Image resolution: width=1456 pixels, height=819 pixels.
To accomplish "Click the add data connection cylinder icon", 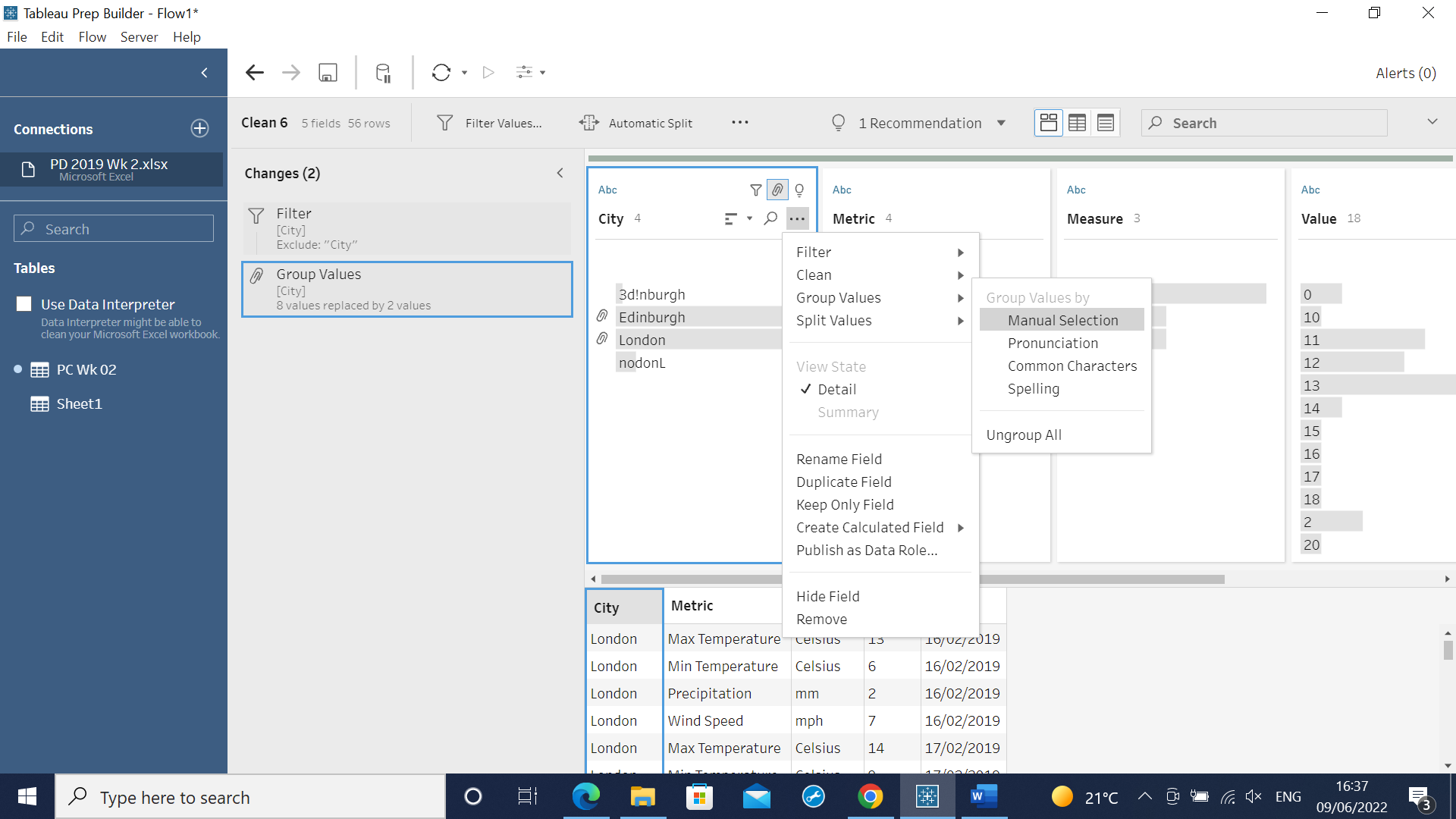I will (x=383, y=73).
